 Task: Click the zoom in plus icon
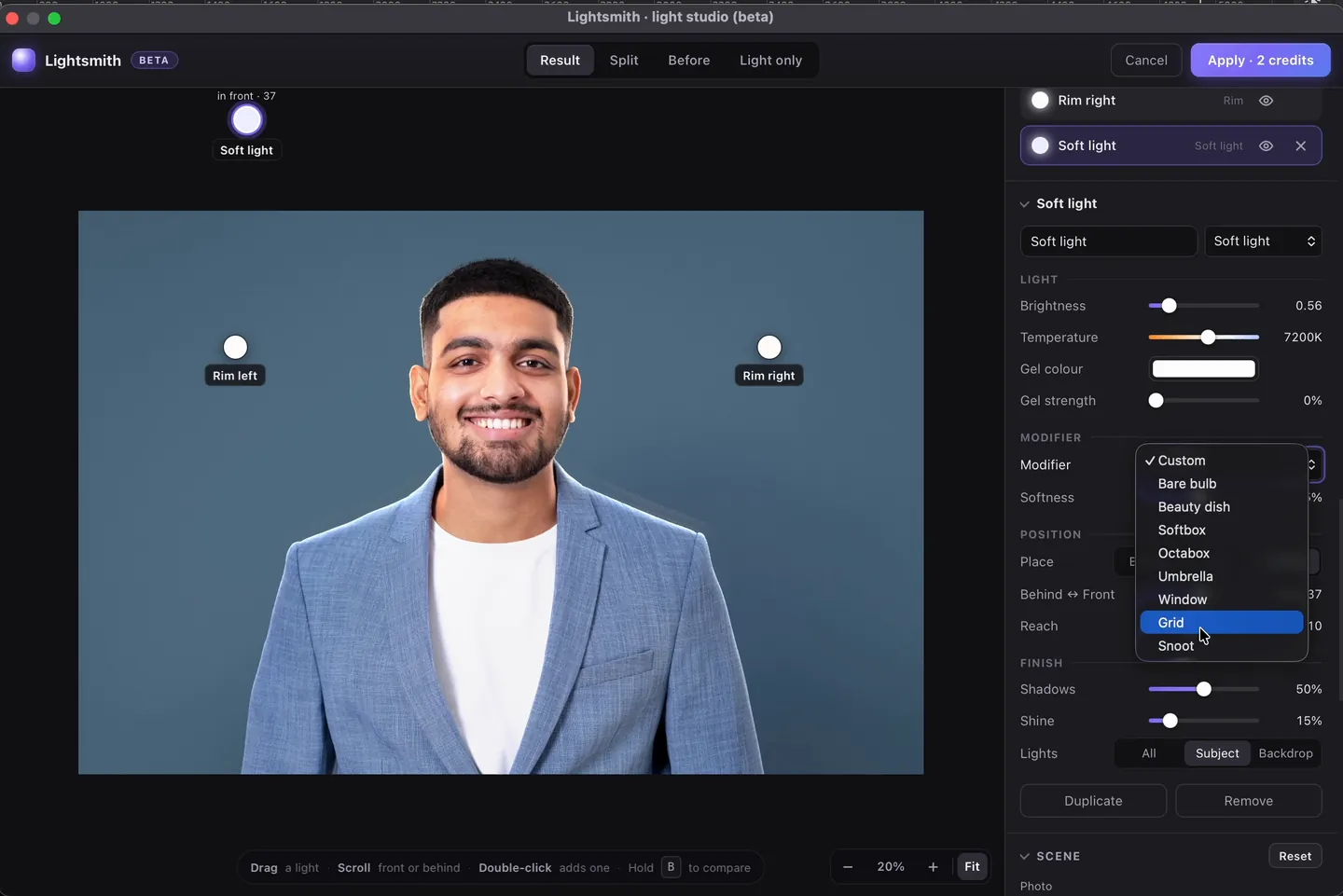click(x=933, y=867)
